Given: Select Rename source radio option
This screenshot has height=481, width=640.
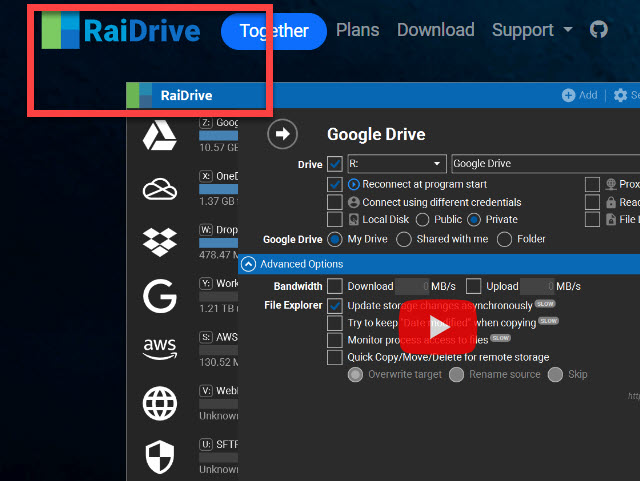Looking at the screenshot, I should pyautogui.click(x=456, y=374).
